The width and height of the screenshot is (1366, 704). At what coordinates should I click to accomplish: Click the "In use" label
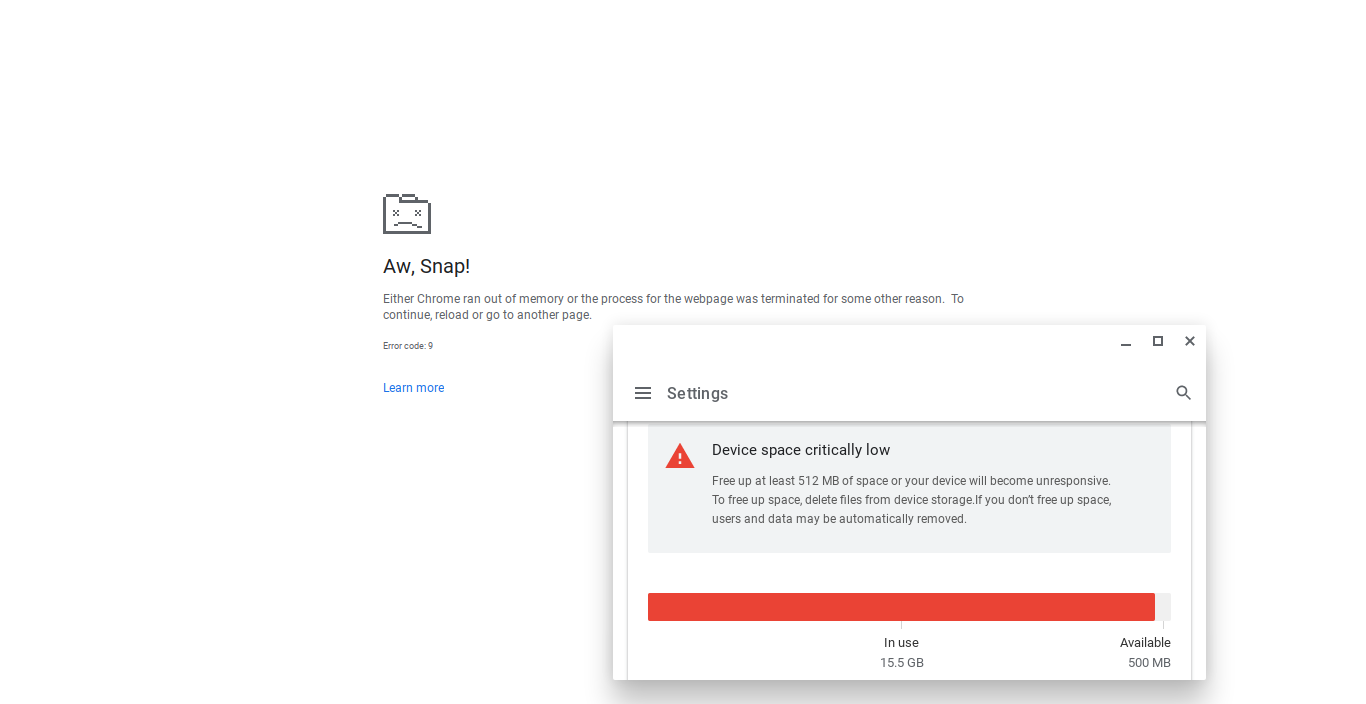(x=901, y=643)
